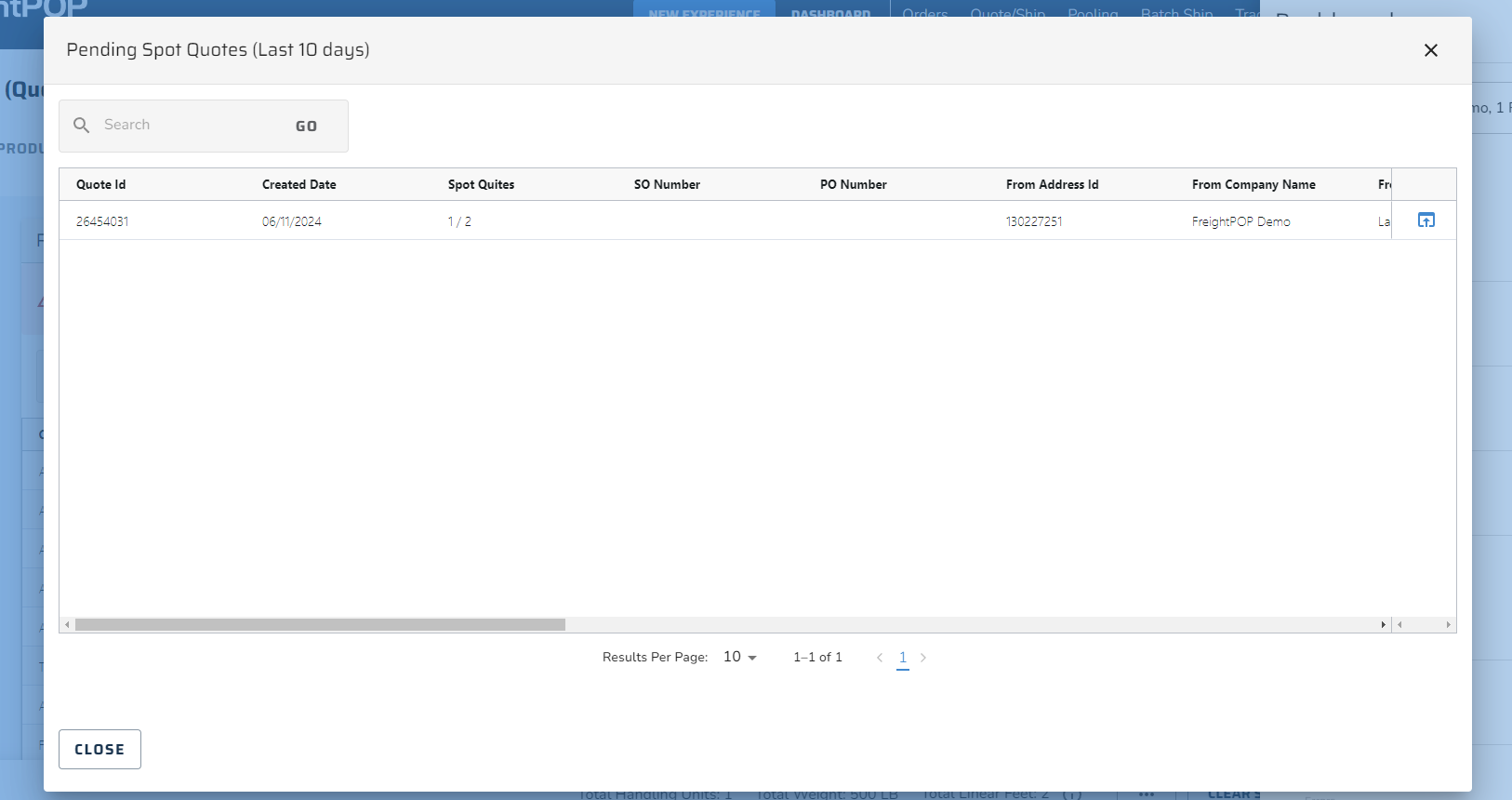The height and width of the screenshot is (800, 1512).
Task: Click the PO Number column header
Action: point(854,184)
